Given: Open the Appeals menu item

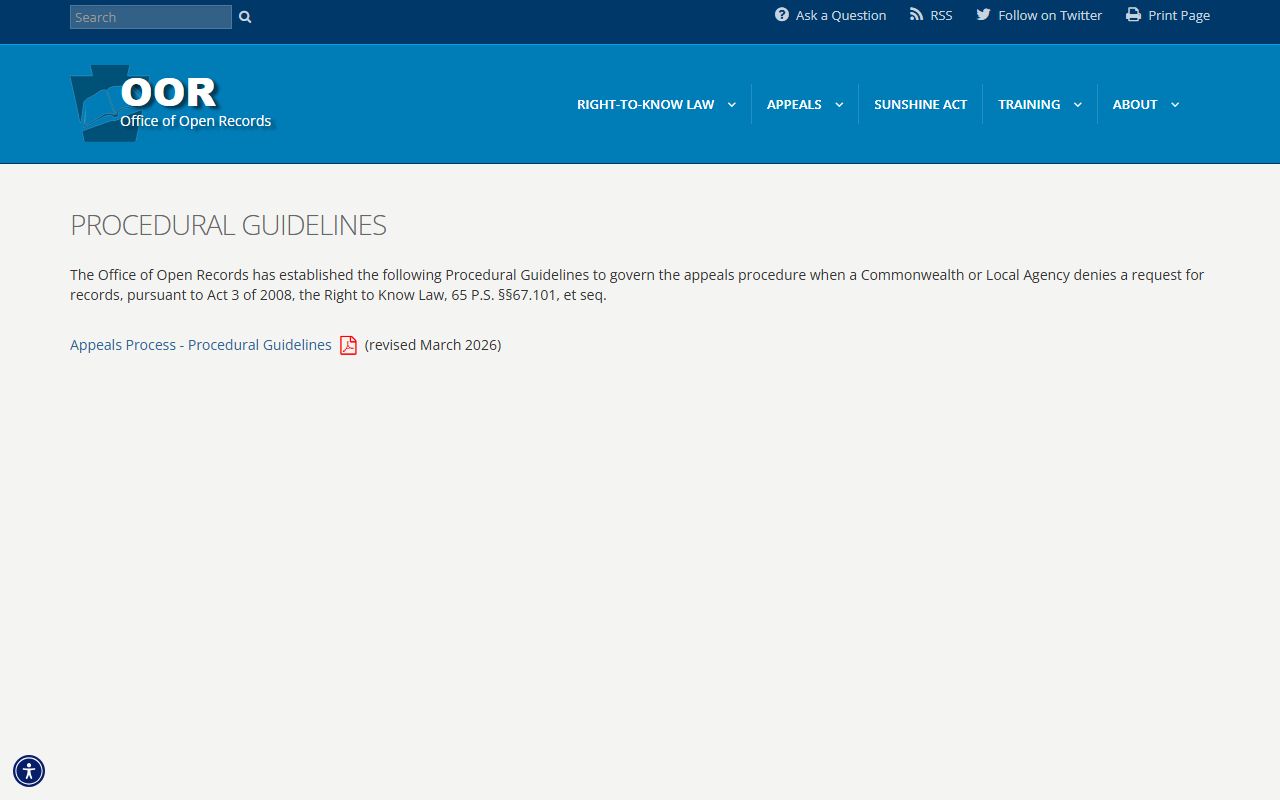Looking at the screenshot, I should click(x=794, y=105).
